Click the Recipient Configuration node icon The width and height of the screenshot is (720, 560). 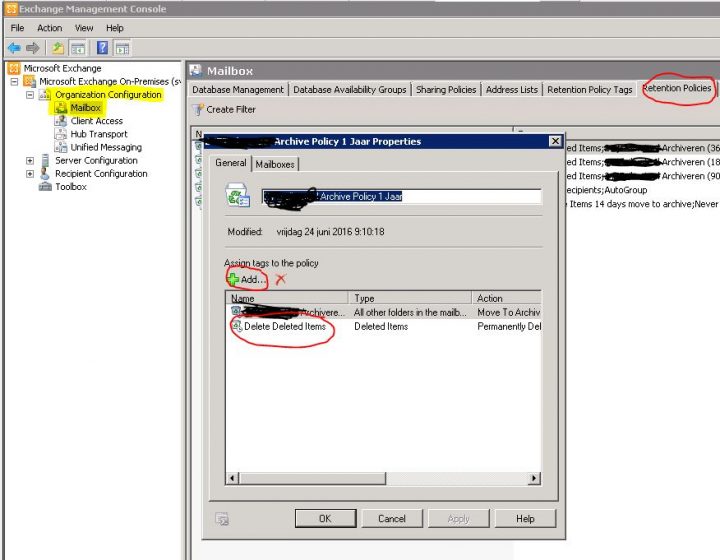[x=45, y=174]
